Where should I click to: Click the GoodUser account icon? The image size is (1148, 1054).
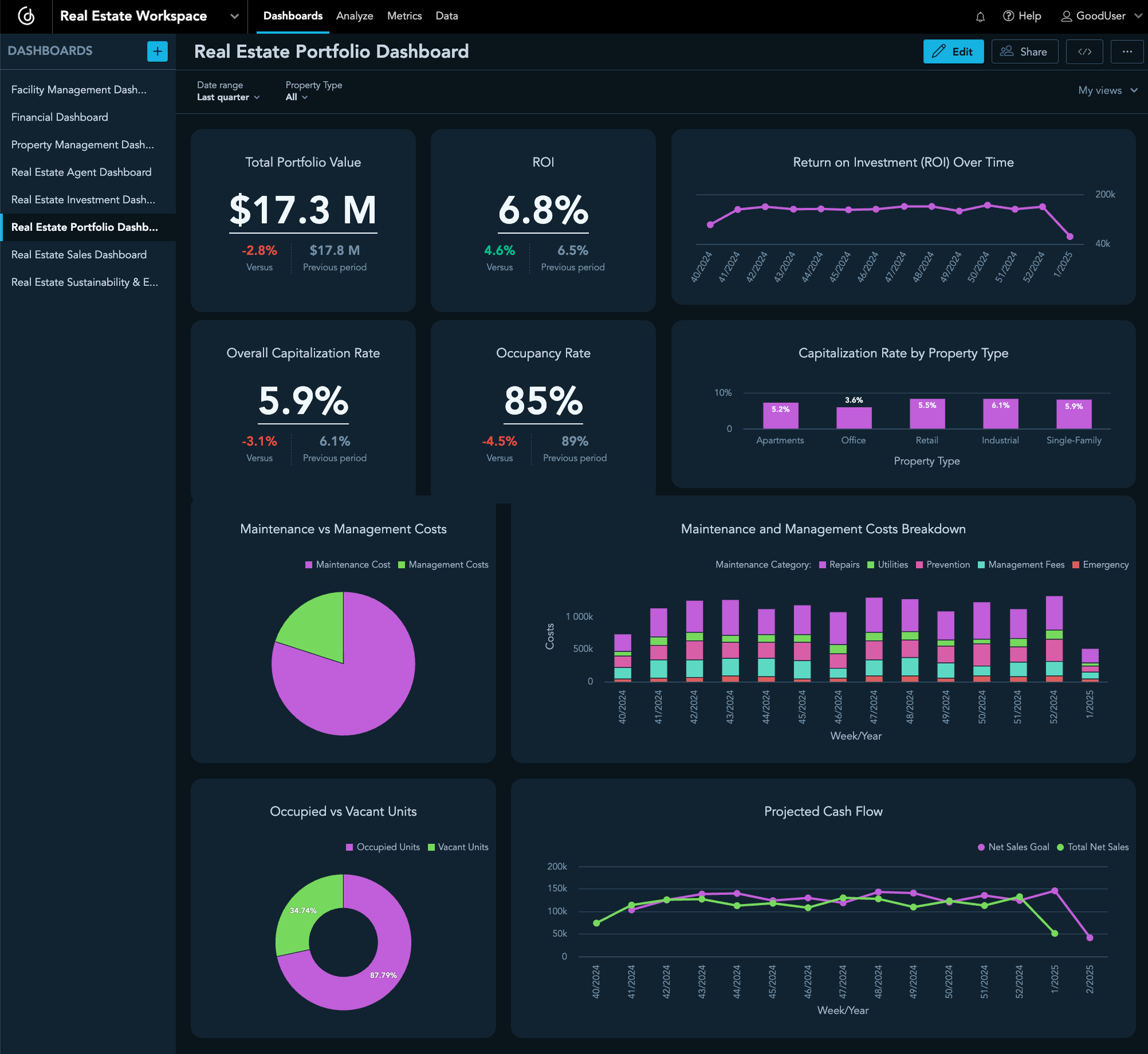(1065, 16)
